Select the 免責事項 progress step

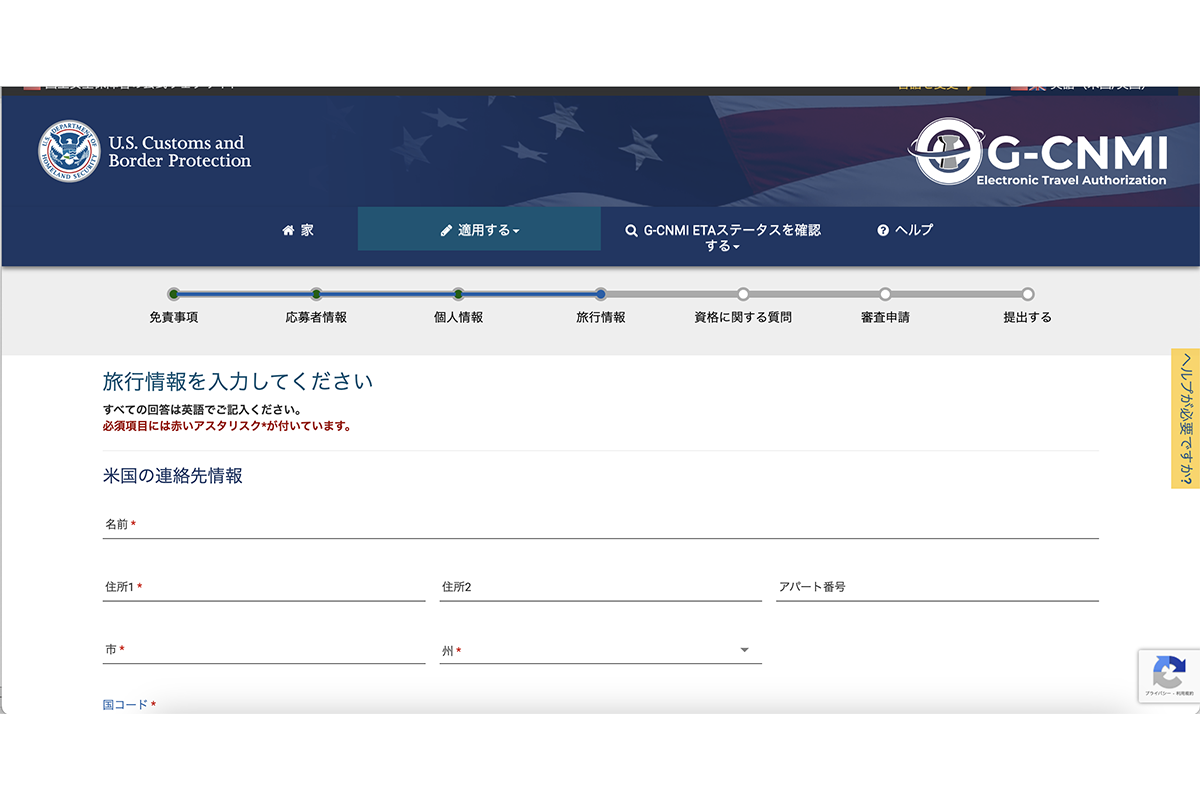174,294
